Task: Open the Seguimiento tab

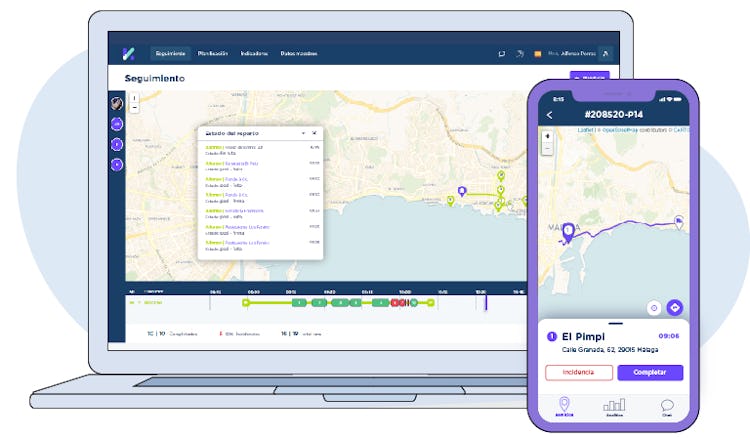Action: point(170,54)
